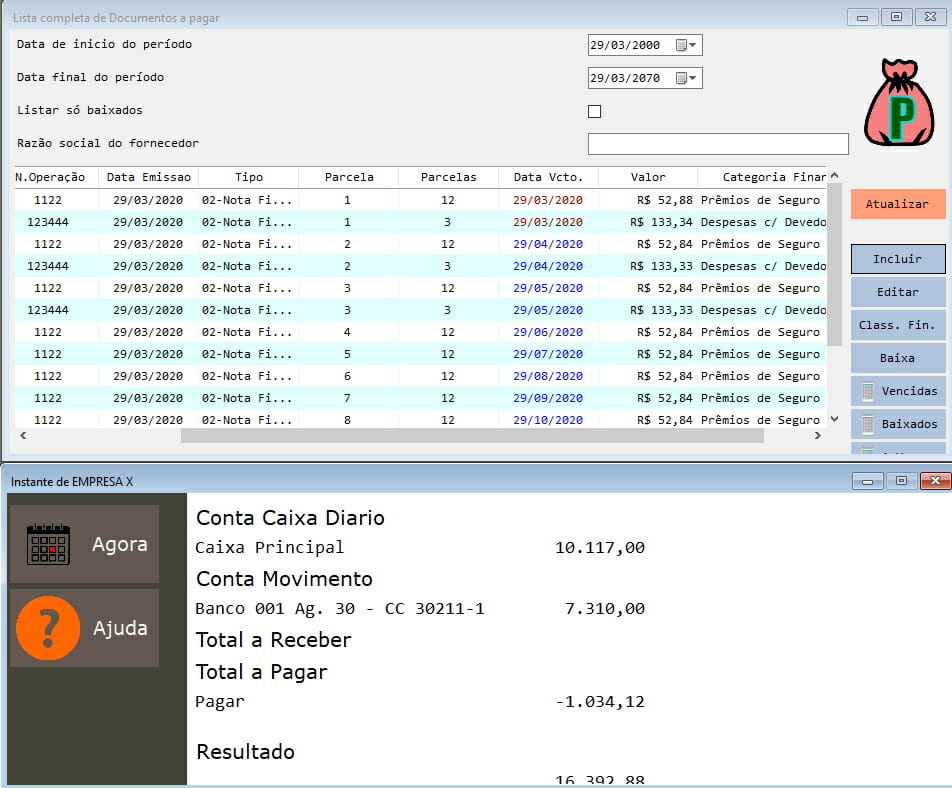The width and height of the screenshot is (952, 788).
Task: Click due date 29/04/2020 of operation 123444
Action: pos(548,266)
